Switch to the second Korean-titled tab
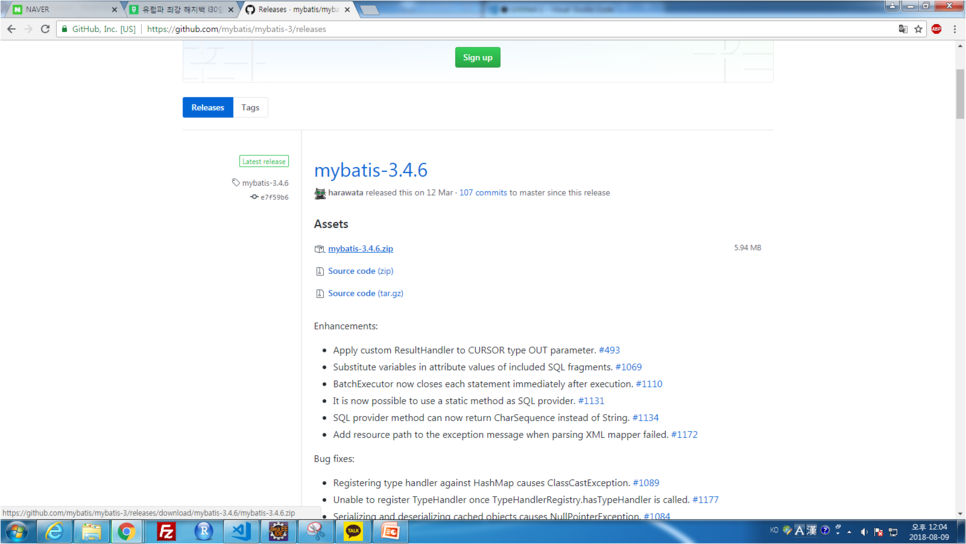The image size is (966, 544). click(180, 10)
